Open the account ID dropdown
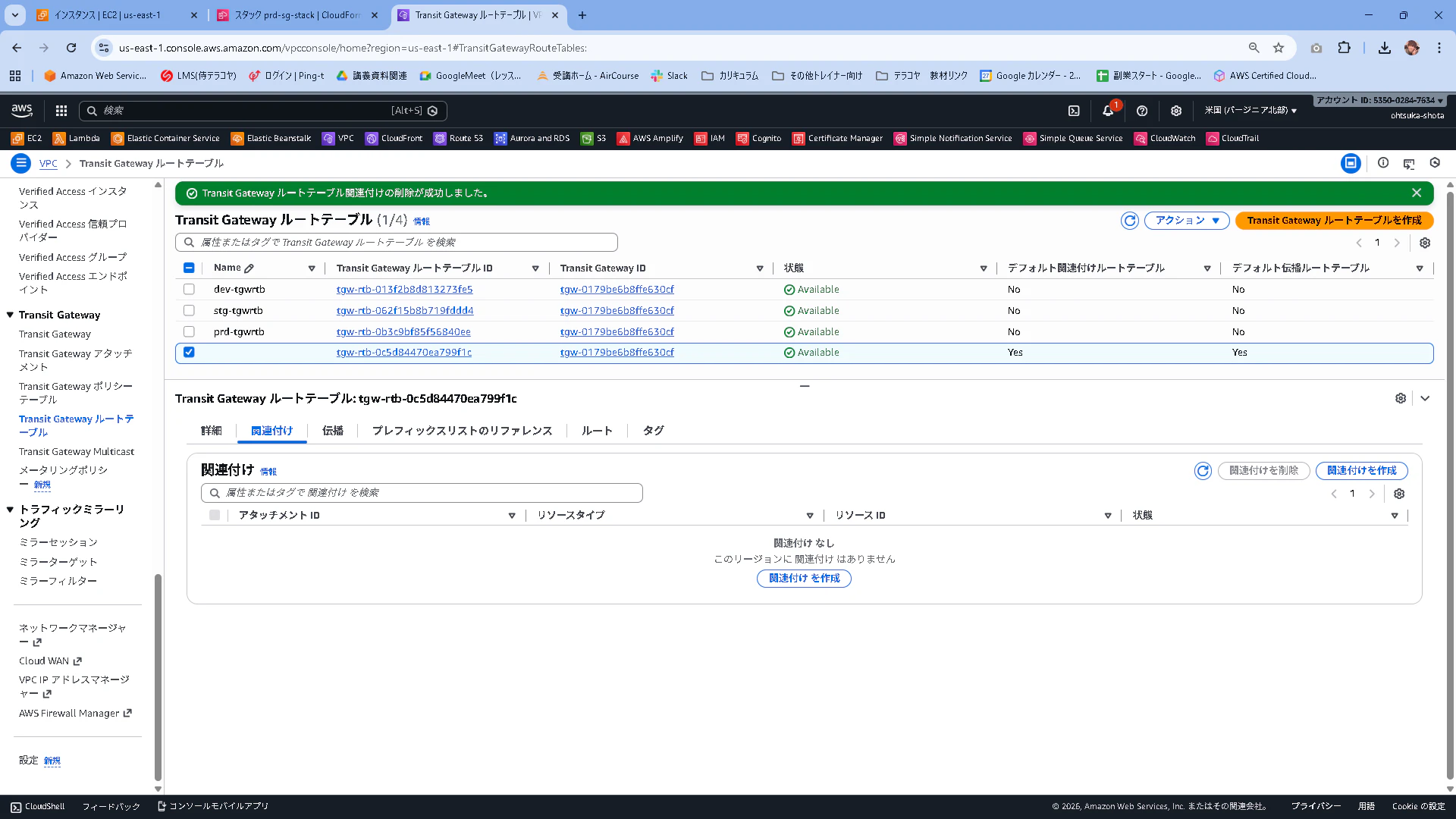 1379,100
